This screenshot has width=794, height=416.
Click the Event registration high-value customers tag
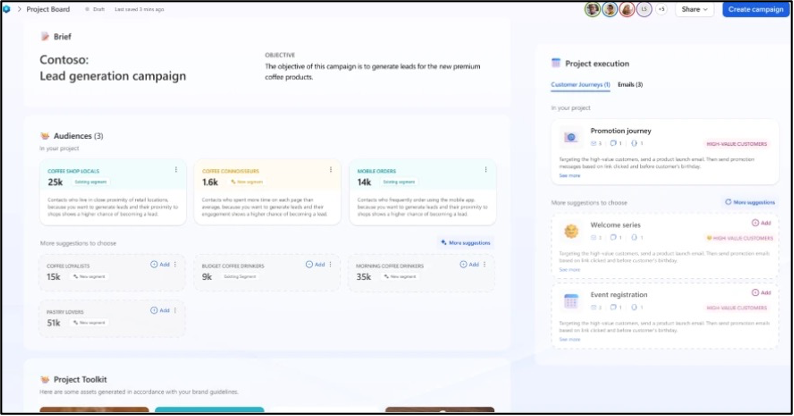pyautogui.click(x=736, y=308)
